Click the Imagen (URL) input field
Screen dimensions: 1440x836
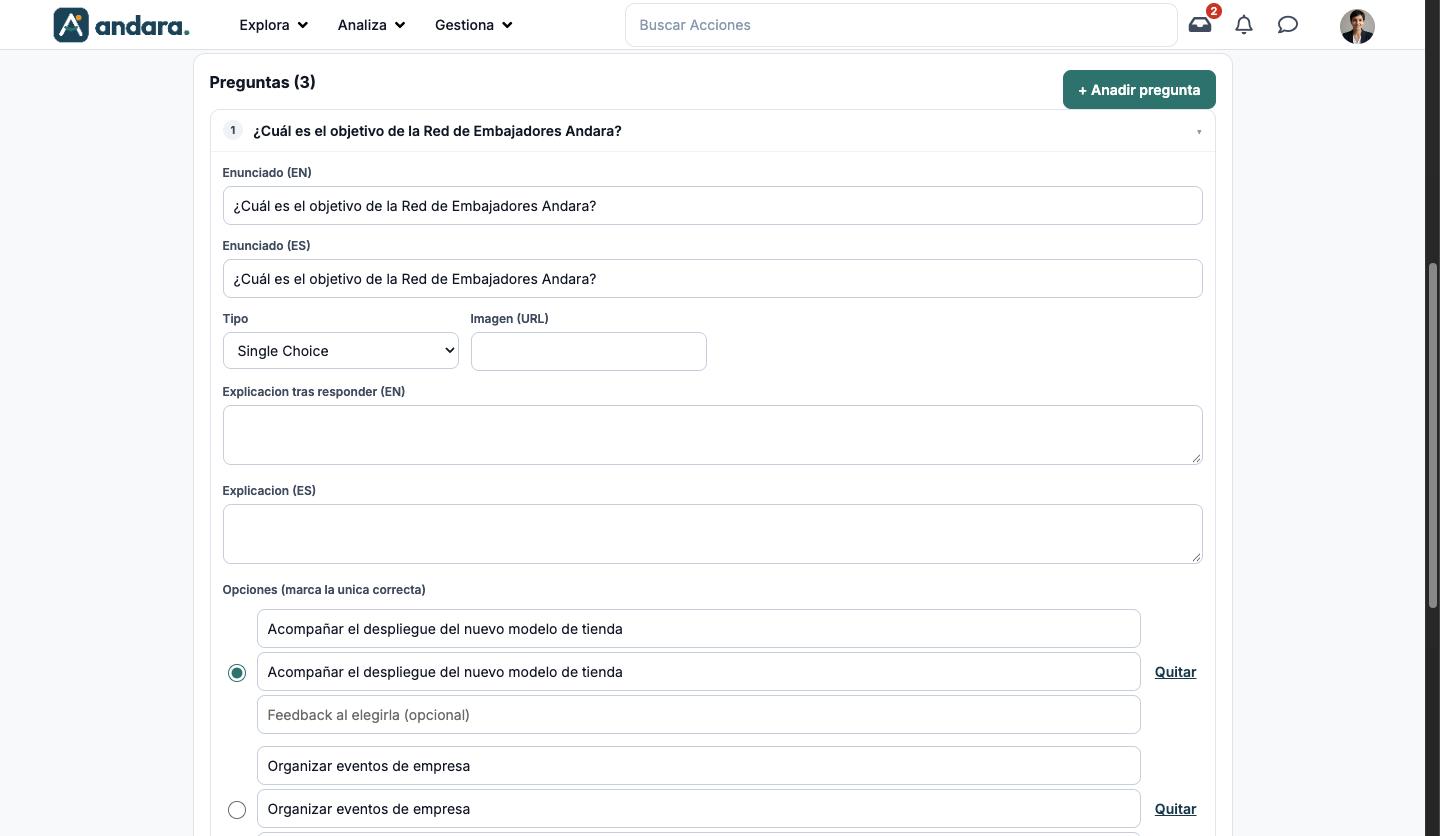589,351
